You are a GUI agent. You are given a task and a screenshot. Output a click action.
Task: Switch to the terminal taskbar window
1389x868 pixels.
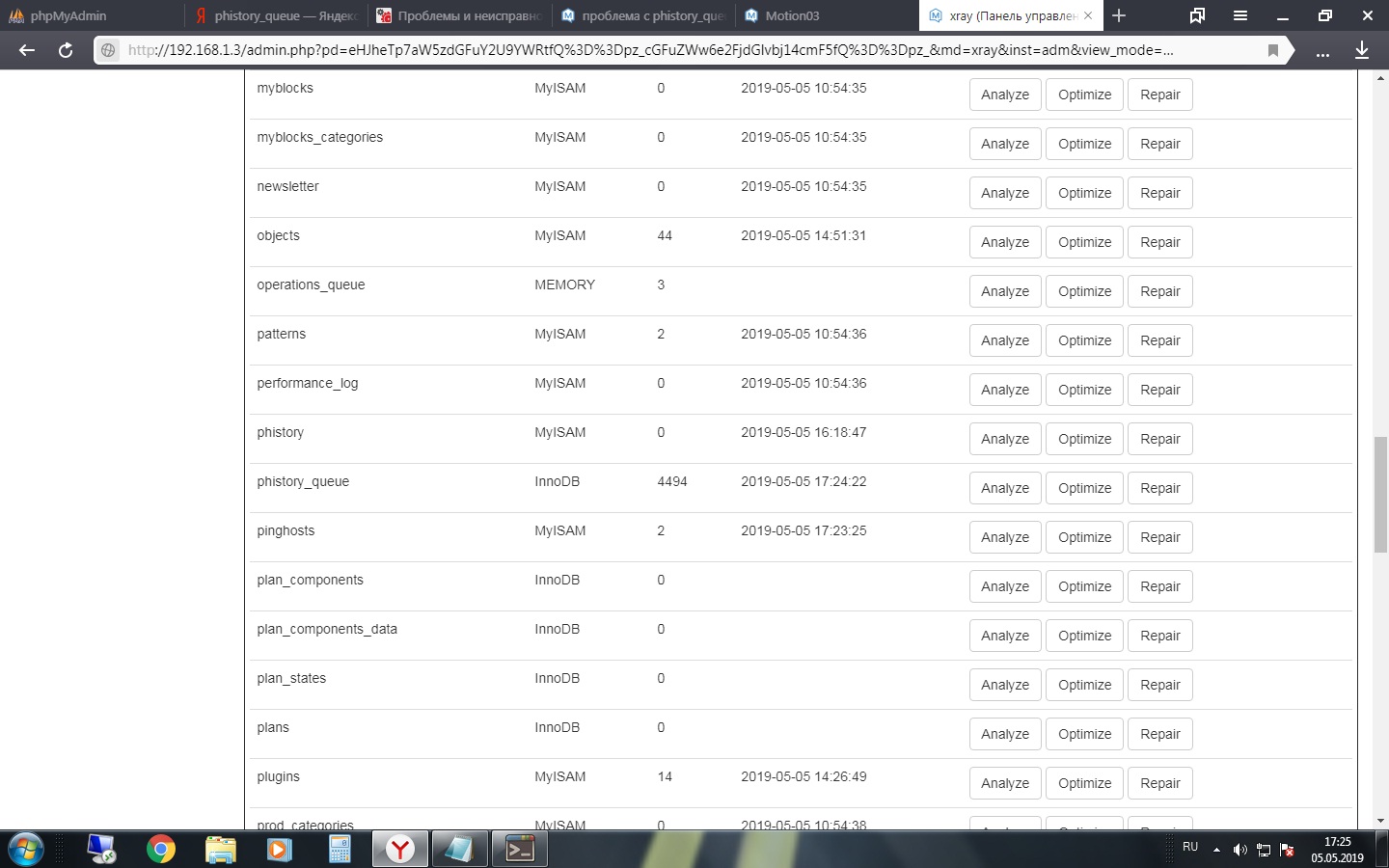(x=520, y=850)
